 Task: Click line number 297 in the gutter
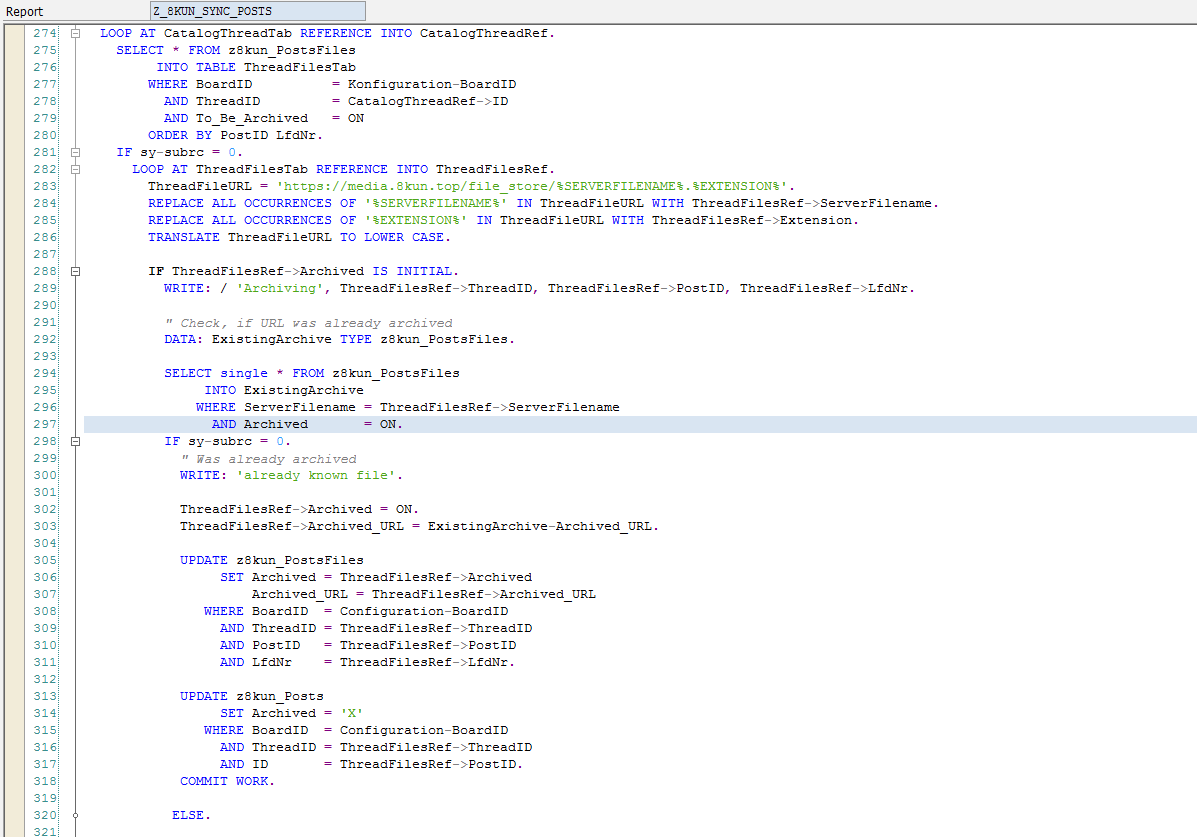[x=45, y=425]
